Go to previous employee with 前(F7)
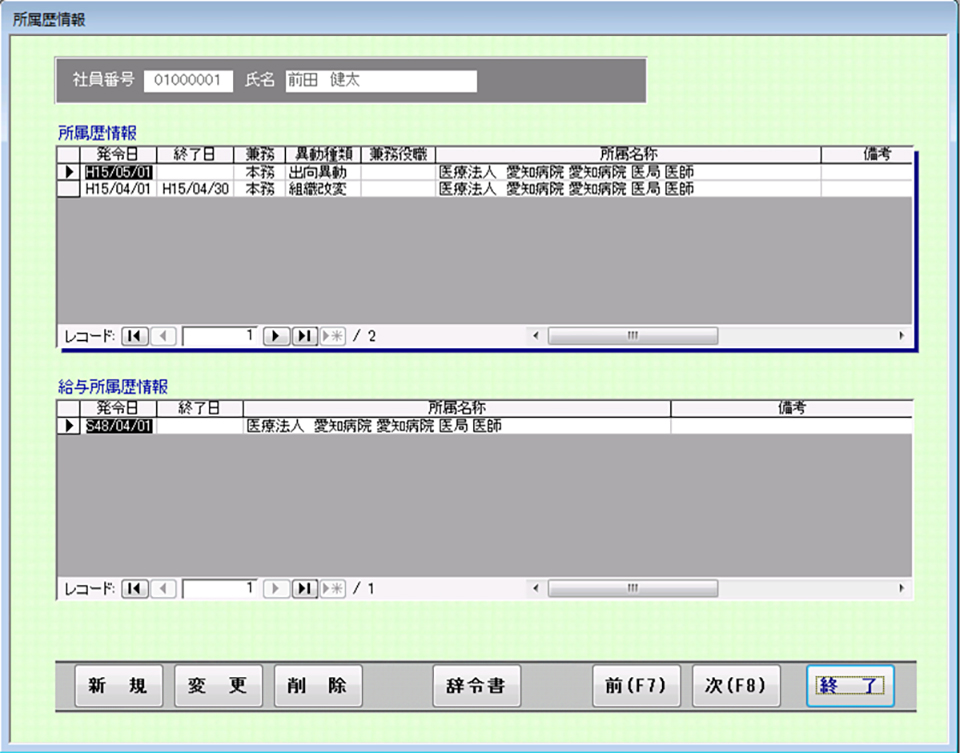The image size is (960, 753). (x=636, y=686)
